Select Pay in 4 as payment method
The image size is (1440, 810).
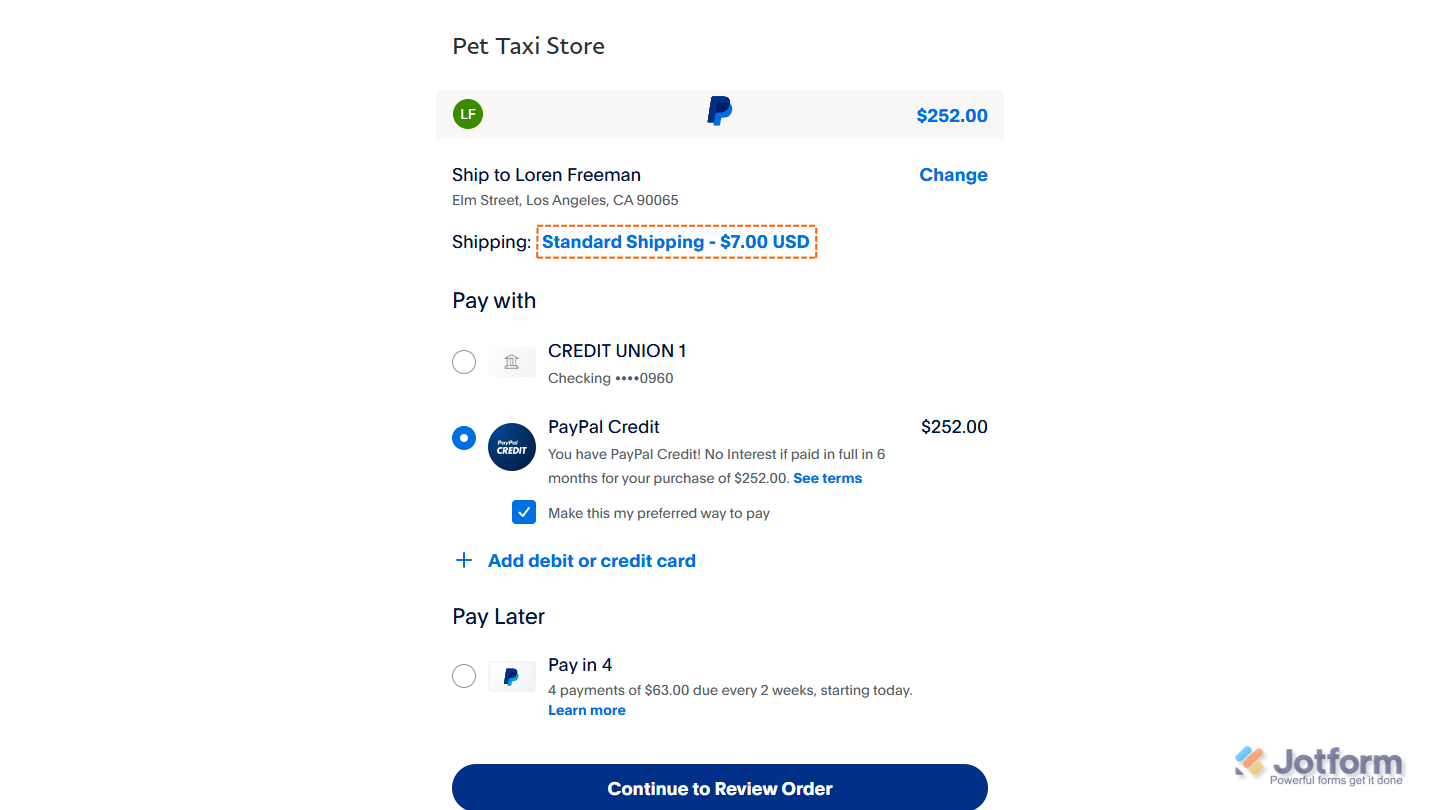[x=463, y=675]
